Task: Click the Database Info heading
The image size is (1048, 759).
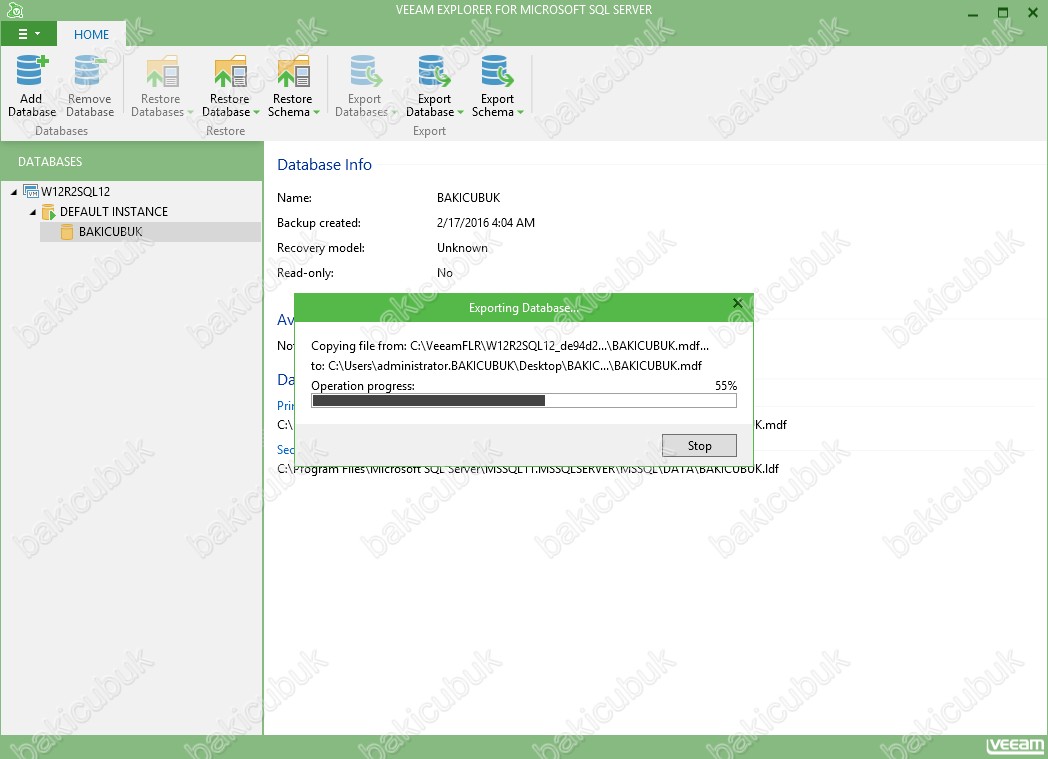Action: click(x=324, y=165)
